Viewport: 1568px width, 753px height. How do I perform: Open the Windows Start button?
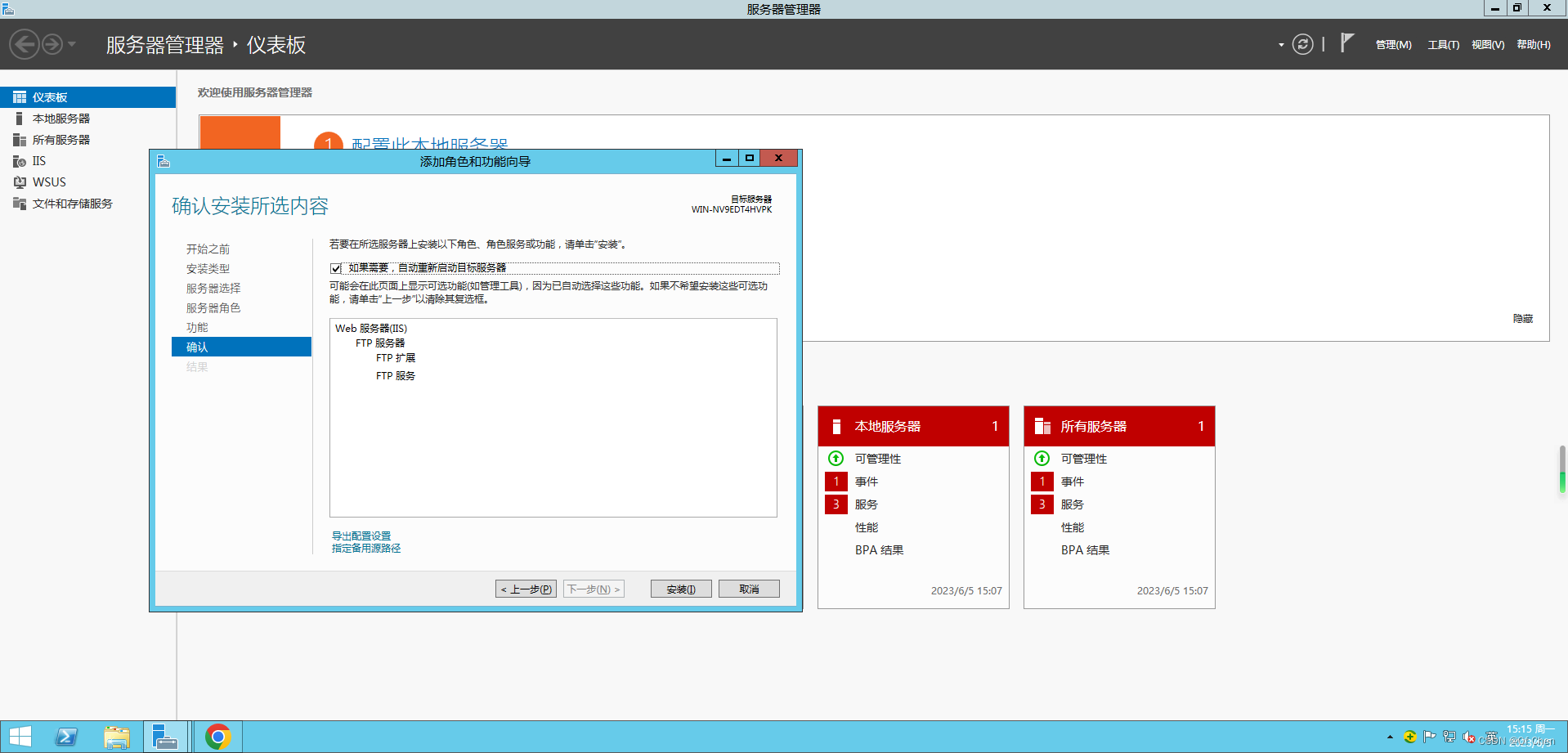coord(20,737)
